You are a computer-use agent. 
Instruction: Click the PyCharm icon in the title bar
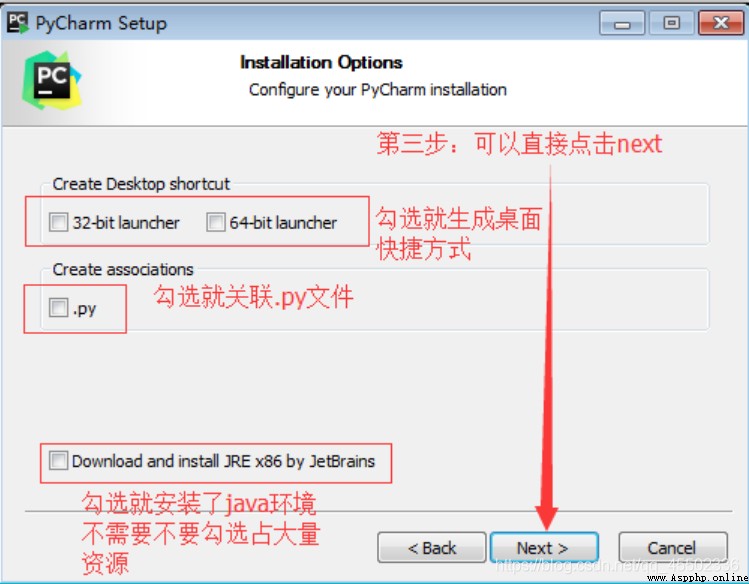point(18,23)
